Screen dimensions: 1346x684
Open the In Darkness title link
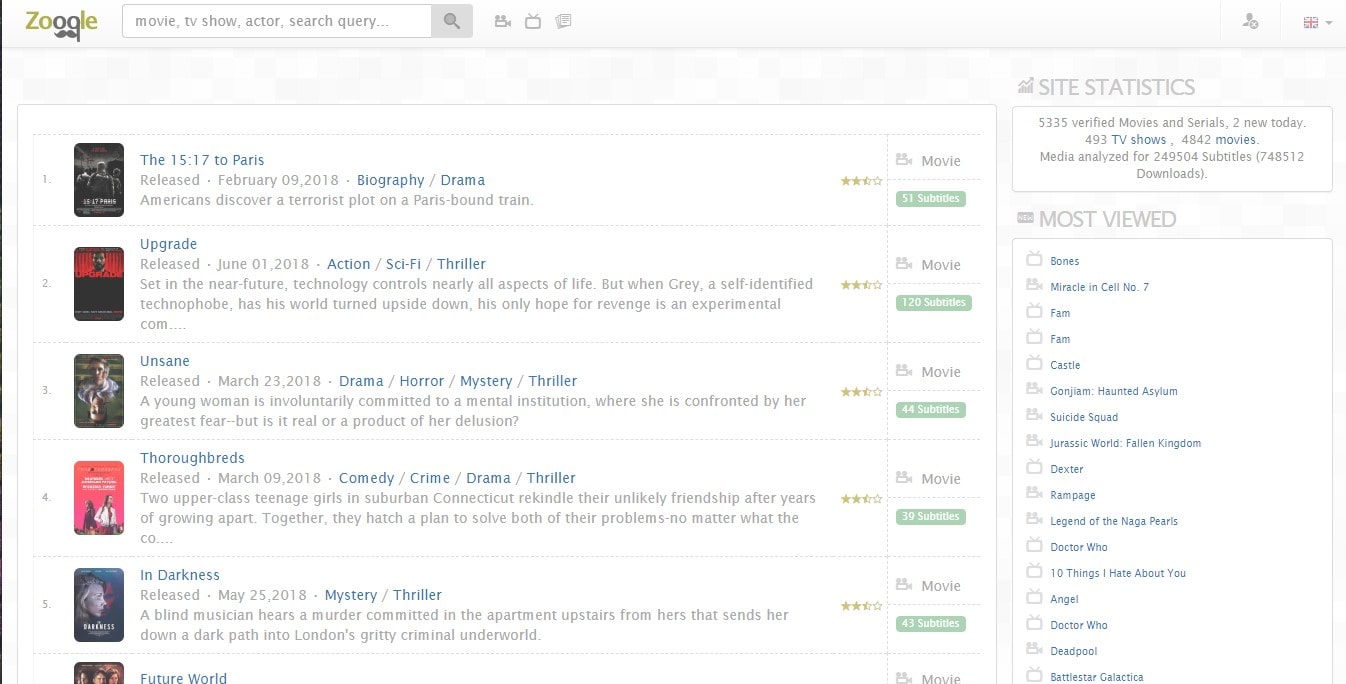click(180, 575)
